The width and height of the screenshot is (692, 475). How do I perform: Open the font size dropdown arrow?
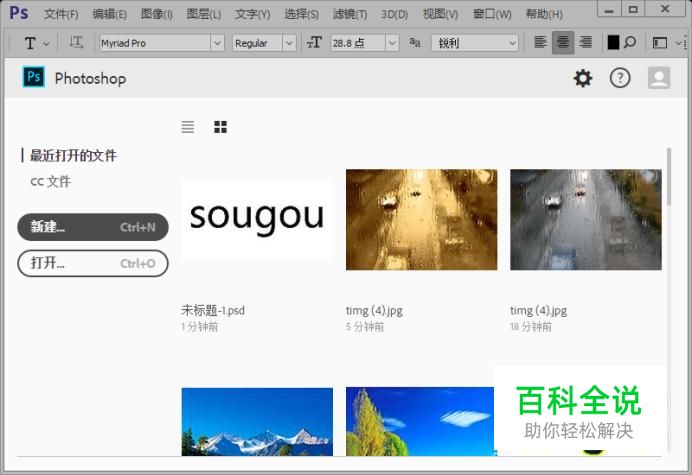click(x=392, y=43)
